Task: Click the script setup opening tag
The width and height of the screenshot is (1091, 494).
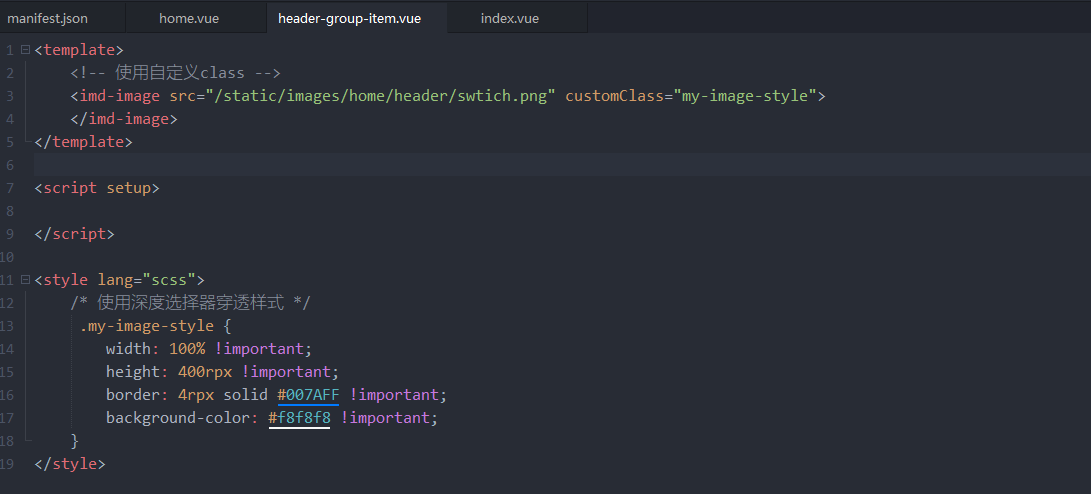Action: point(97,188)
